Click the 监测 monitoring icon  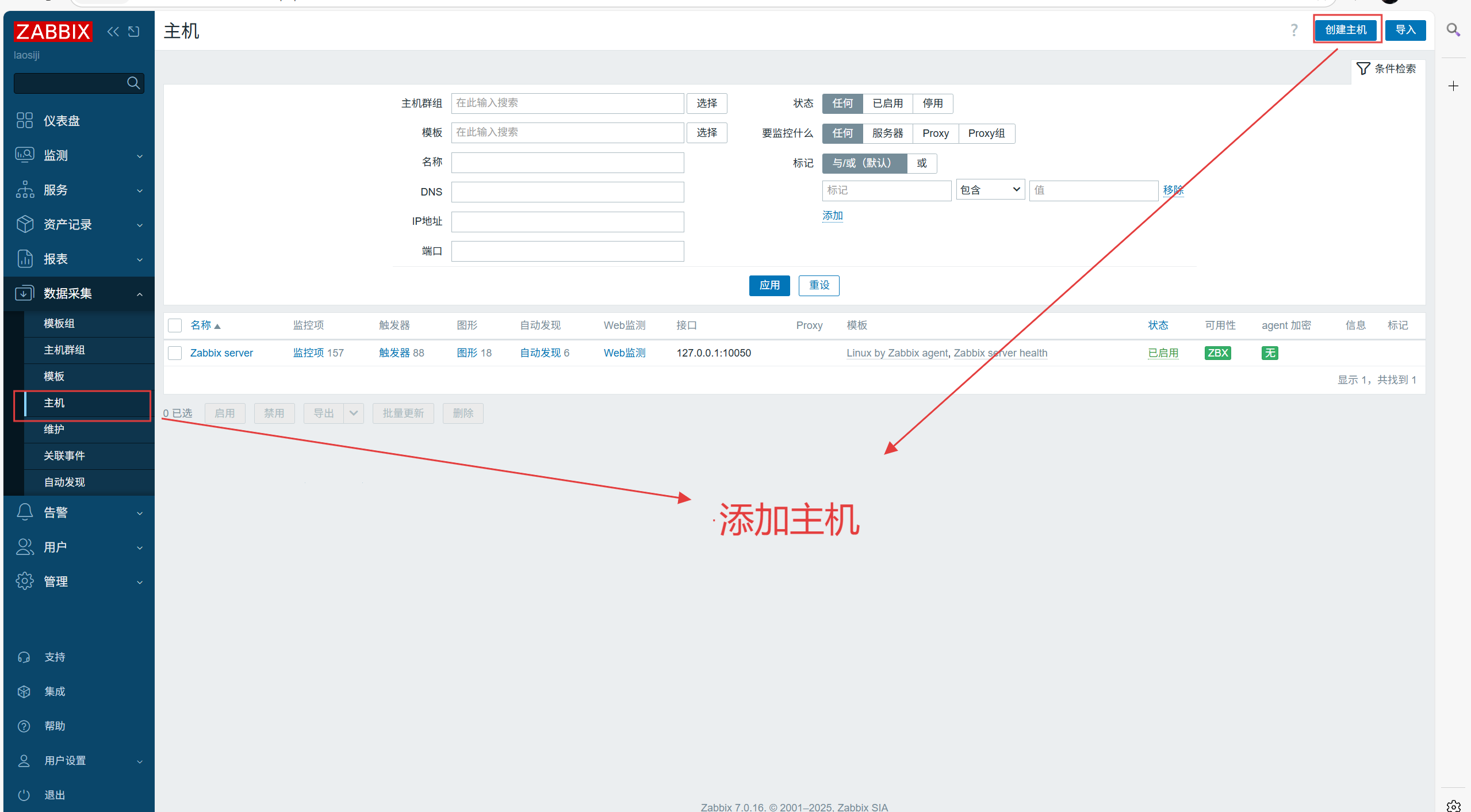coord(25,155)
